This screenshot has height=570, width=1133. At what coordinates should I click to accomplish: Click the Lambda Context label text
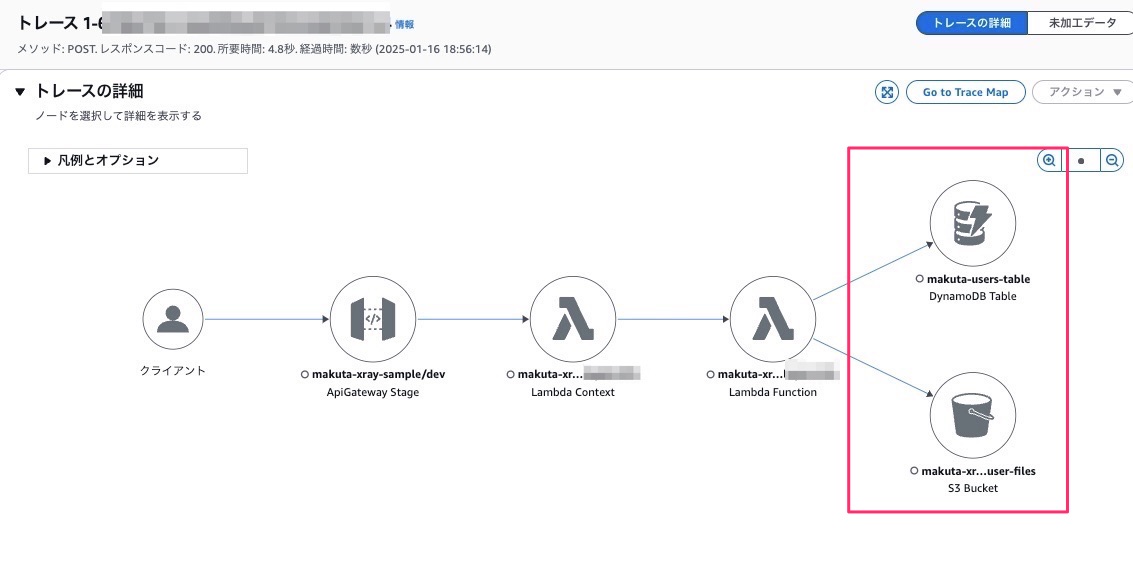pos(573,392)
